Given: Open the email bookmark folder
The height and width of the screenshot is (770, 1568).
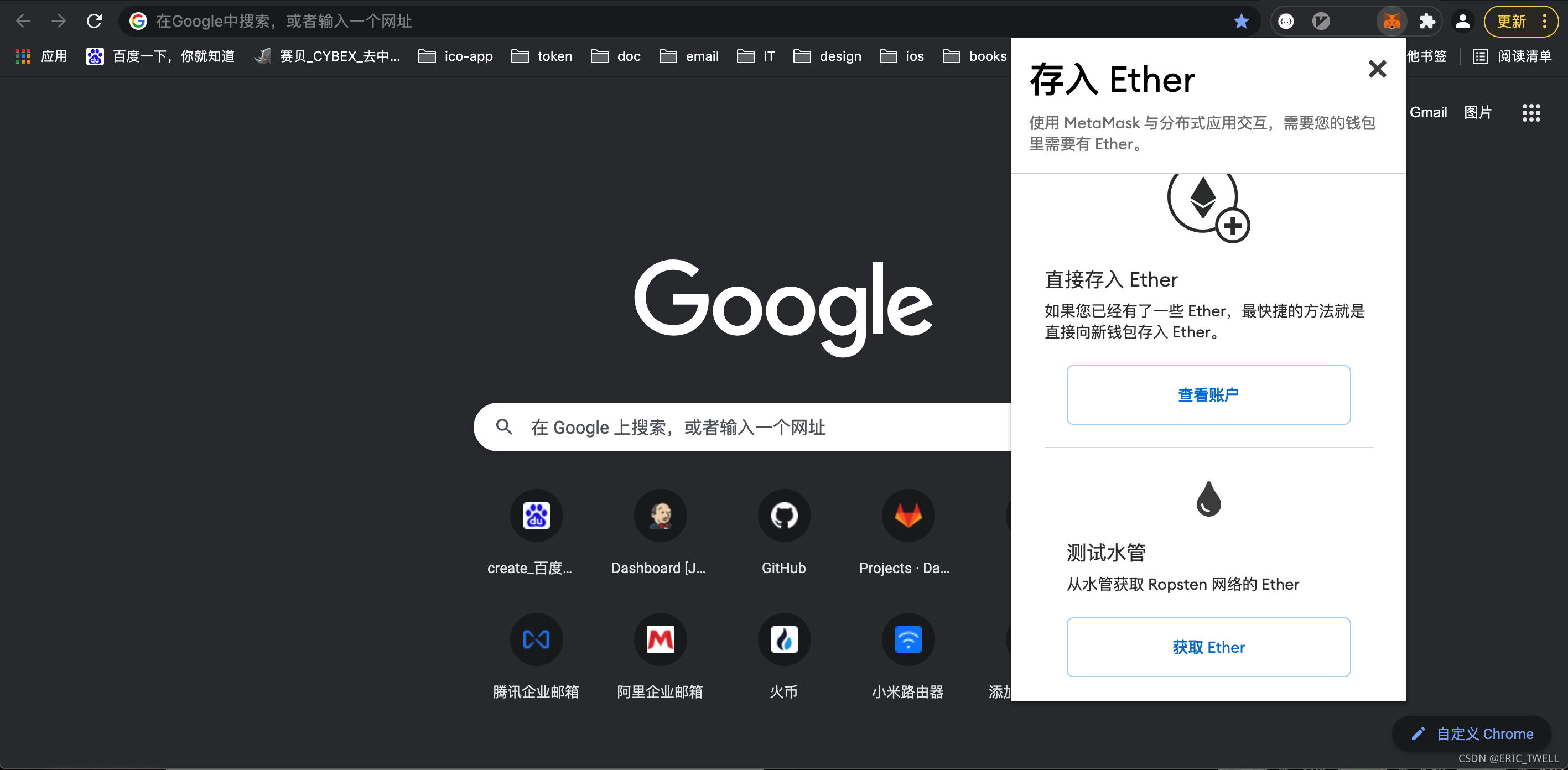Looking at the screenshot, I should (x=689, y=56).
